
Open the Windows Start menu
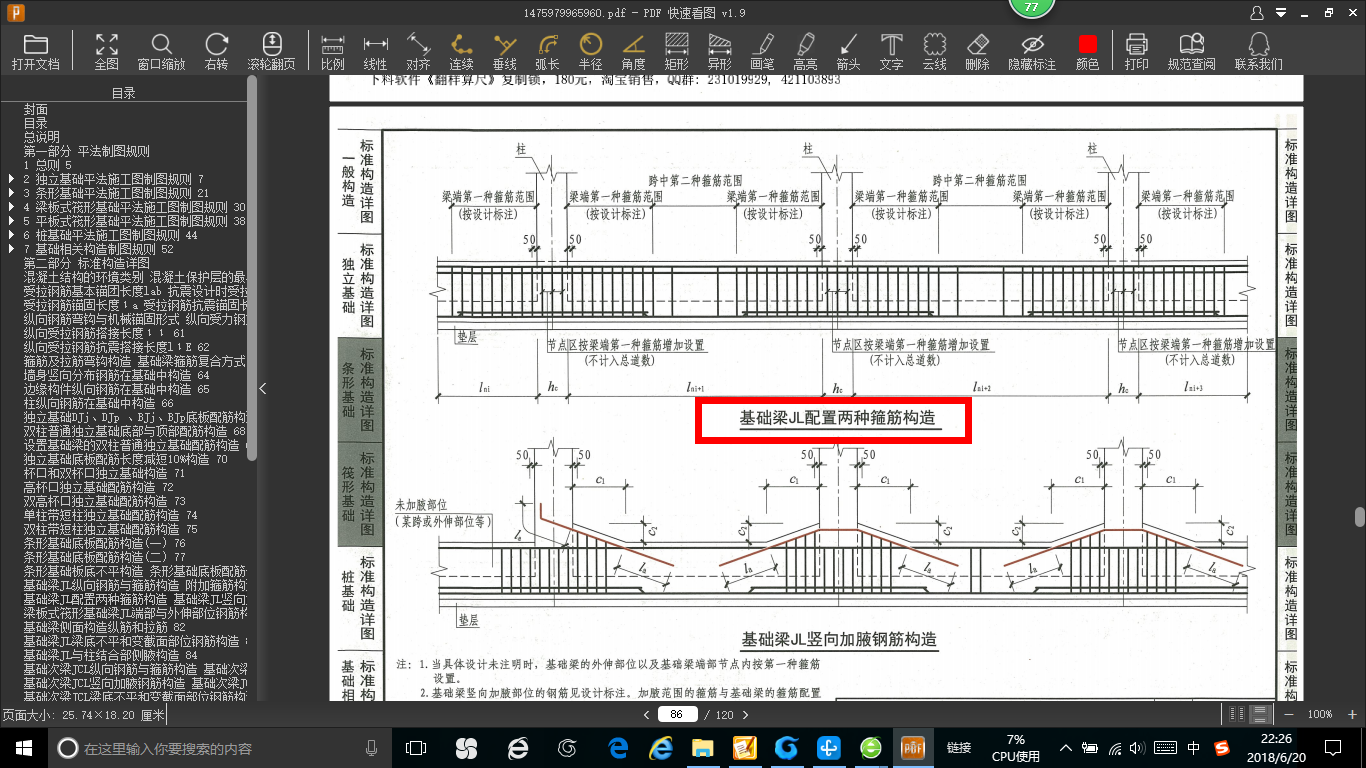[x=23, y=747]
